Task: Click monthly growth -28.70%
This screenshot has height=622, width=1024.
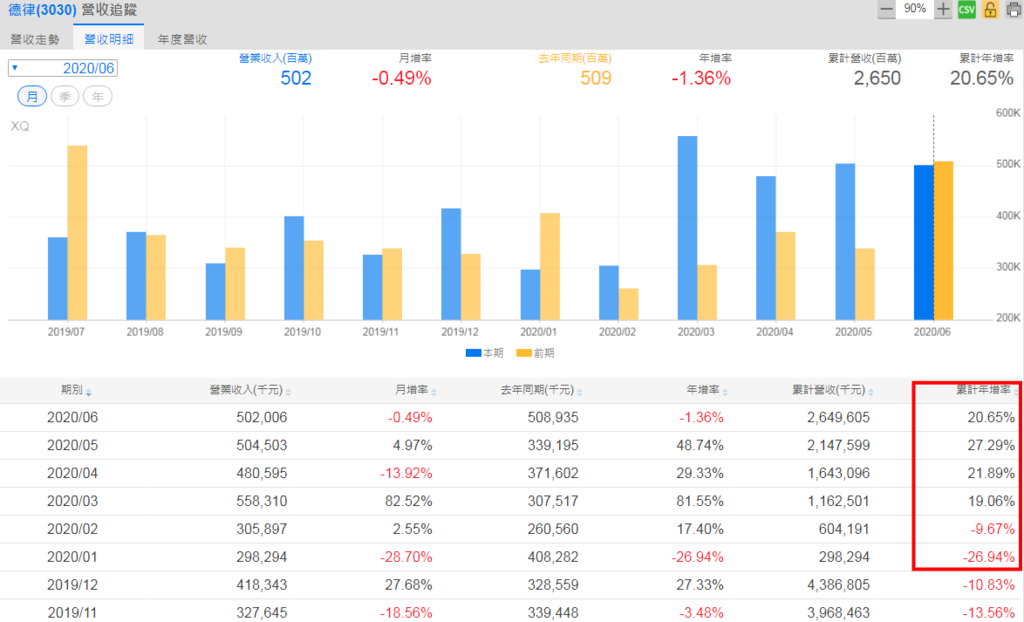Action: (406, 557)
